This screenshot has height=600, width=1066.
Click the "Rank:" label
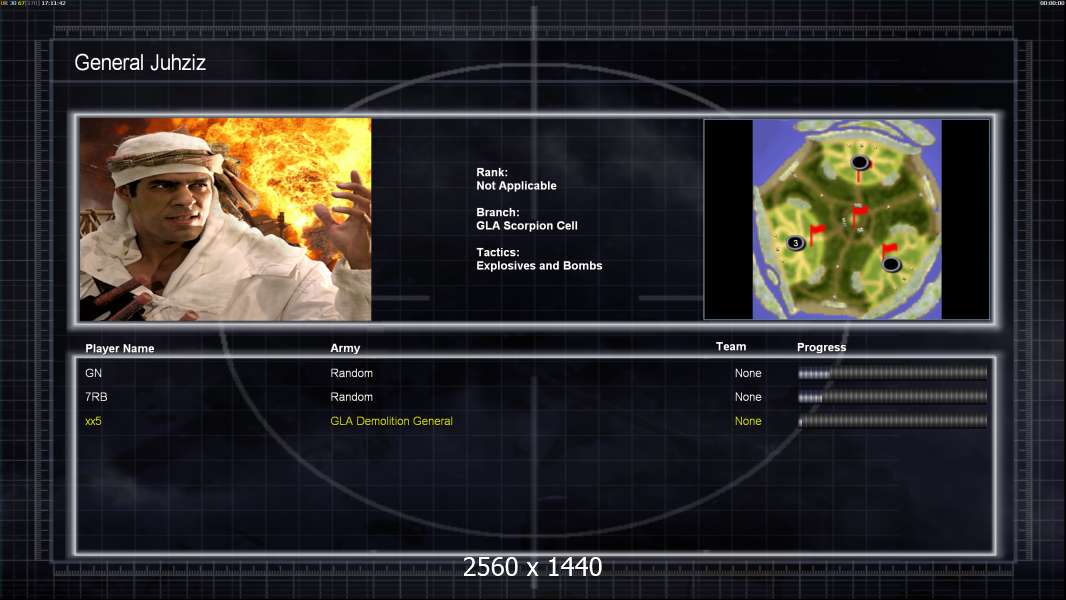tap(492, 173)
